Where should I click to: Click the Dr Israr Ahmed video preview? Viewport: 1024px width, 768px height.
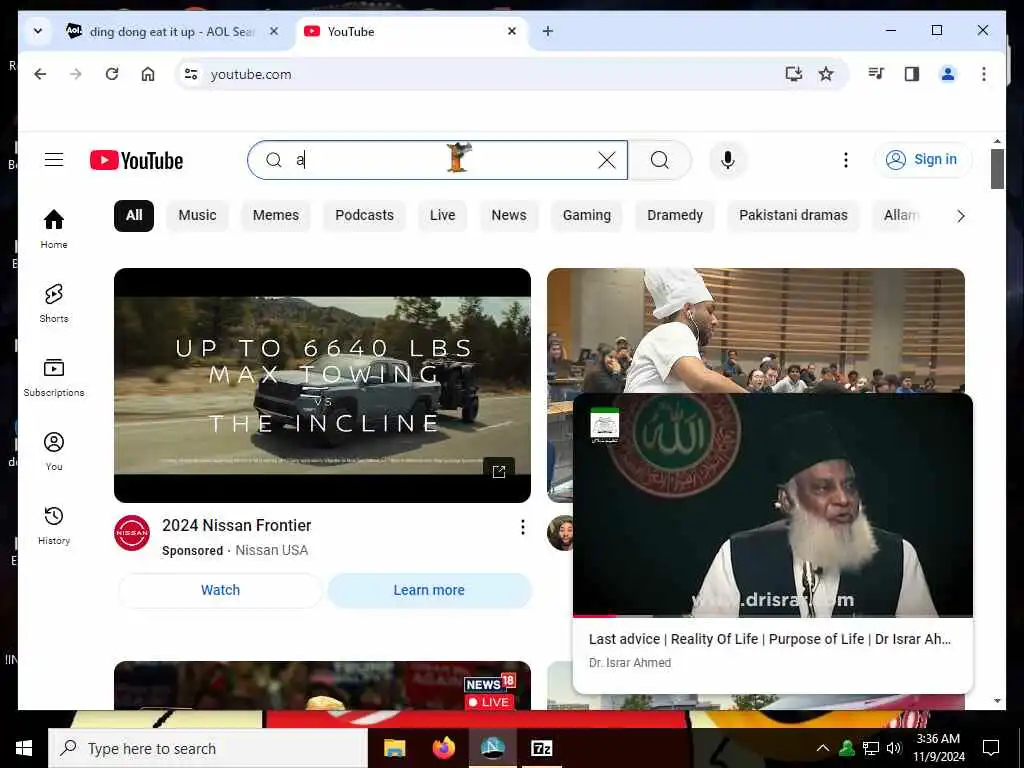point(773,505)
